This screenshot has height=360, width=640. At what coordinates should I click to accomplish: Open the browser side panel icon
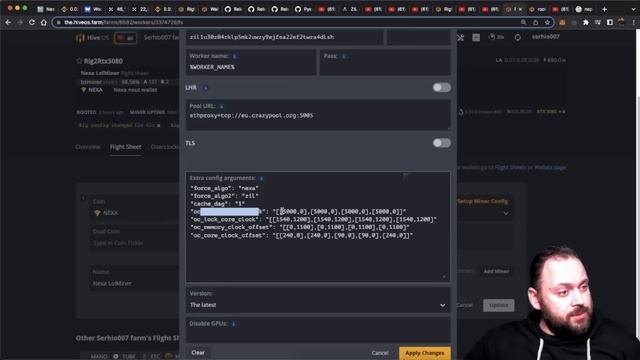coord(609,22)
